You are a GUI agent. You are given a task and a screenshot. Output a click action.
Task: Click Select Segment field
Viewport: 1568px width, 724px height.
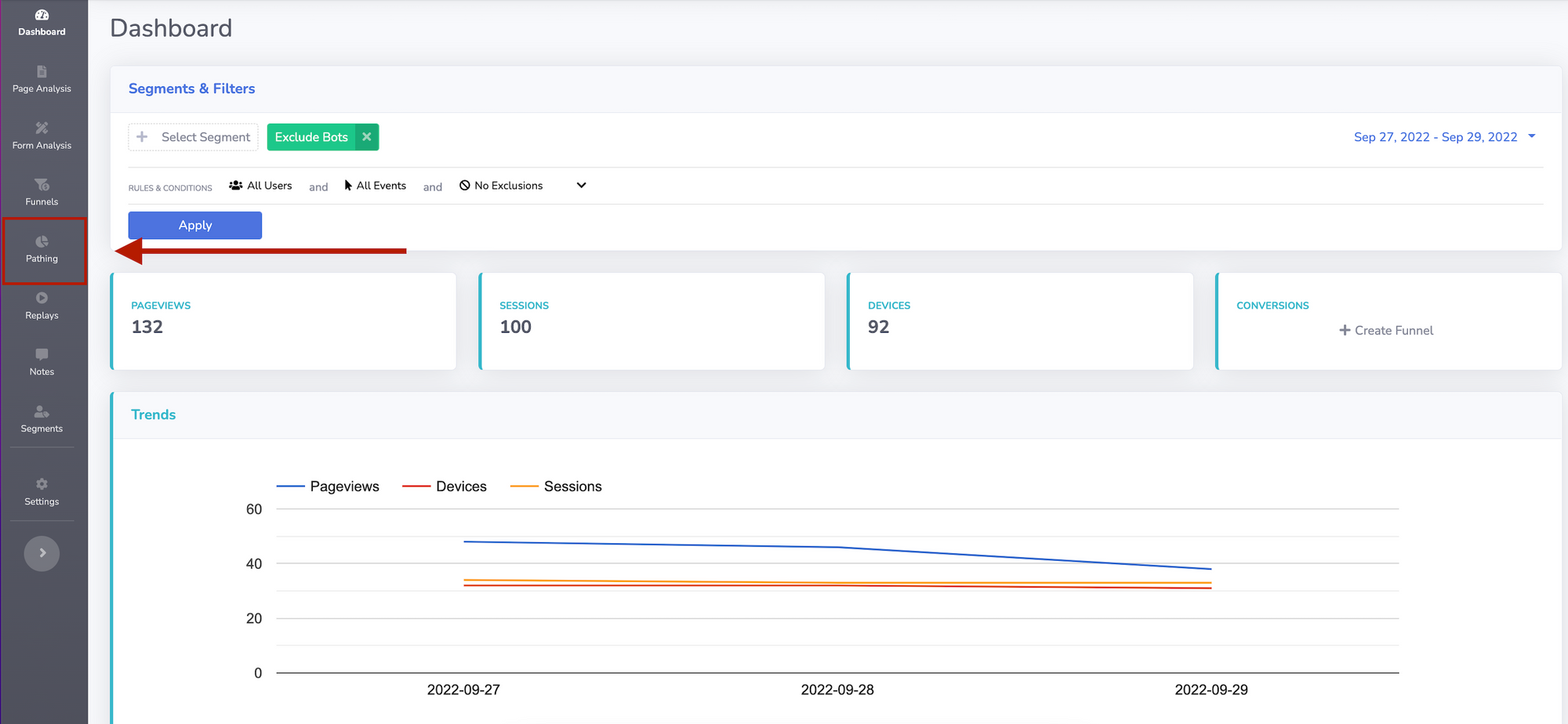(x=194, y=137)
